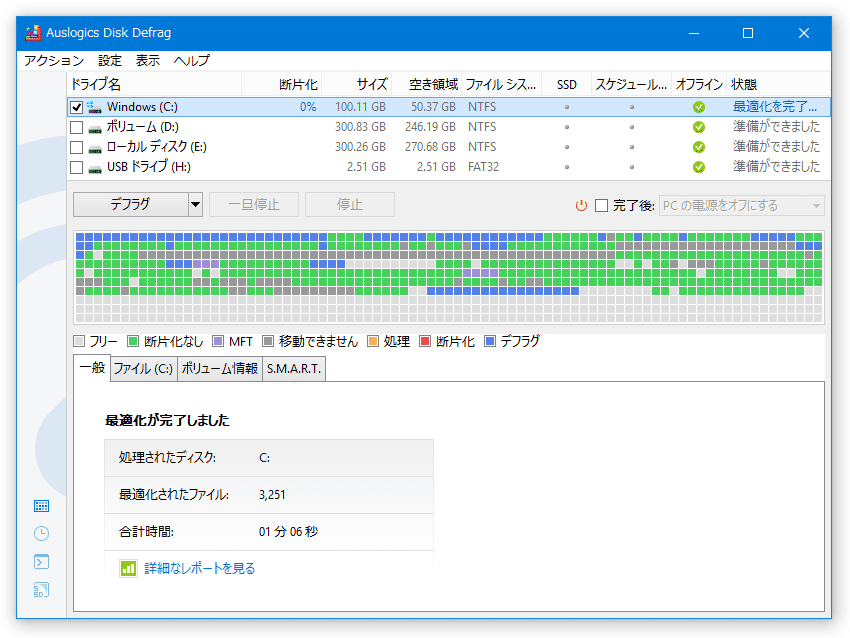Click the green offline check for ボリューム (D:)

(x=699, y=127)
